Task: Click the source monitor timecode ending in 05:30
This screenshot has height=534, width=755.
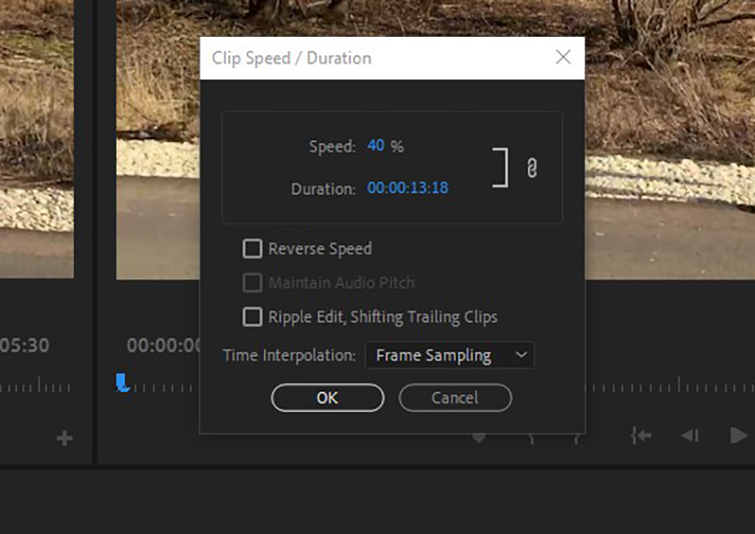Action: (x=25, y=346)
